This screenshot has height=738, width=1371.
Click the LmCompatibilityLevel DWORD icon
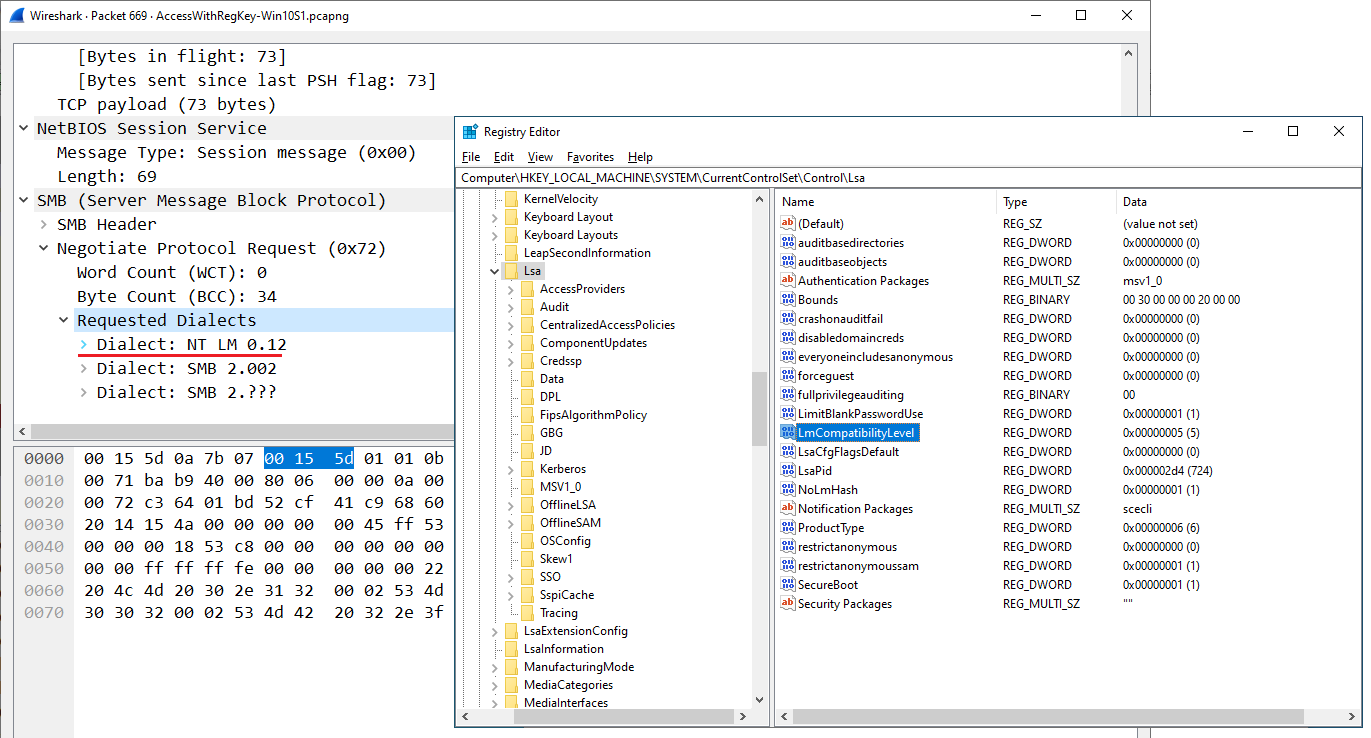click(787, 433)
